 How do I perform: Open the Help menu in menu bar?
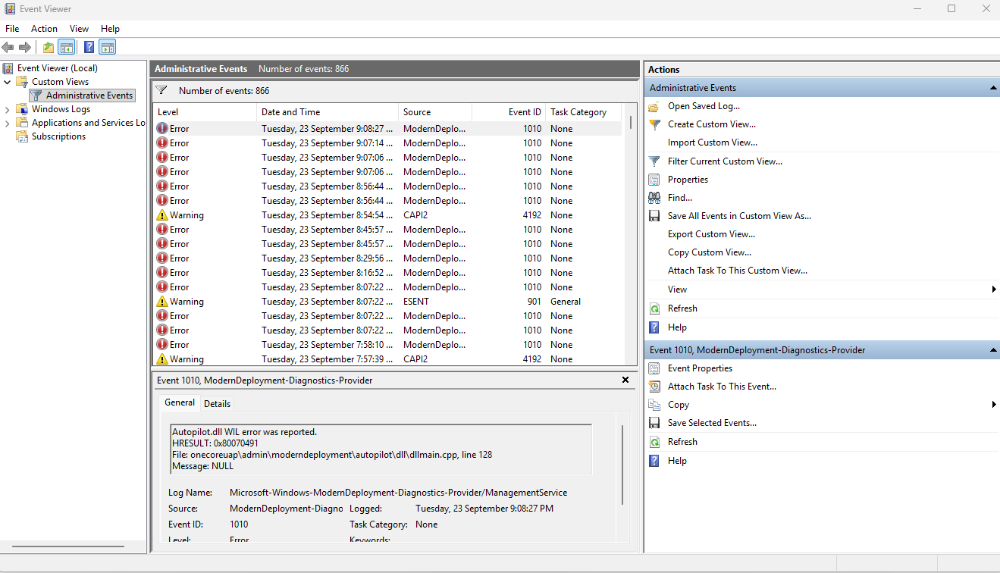(x=110, y=29)
